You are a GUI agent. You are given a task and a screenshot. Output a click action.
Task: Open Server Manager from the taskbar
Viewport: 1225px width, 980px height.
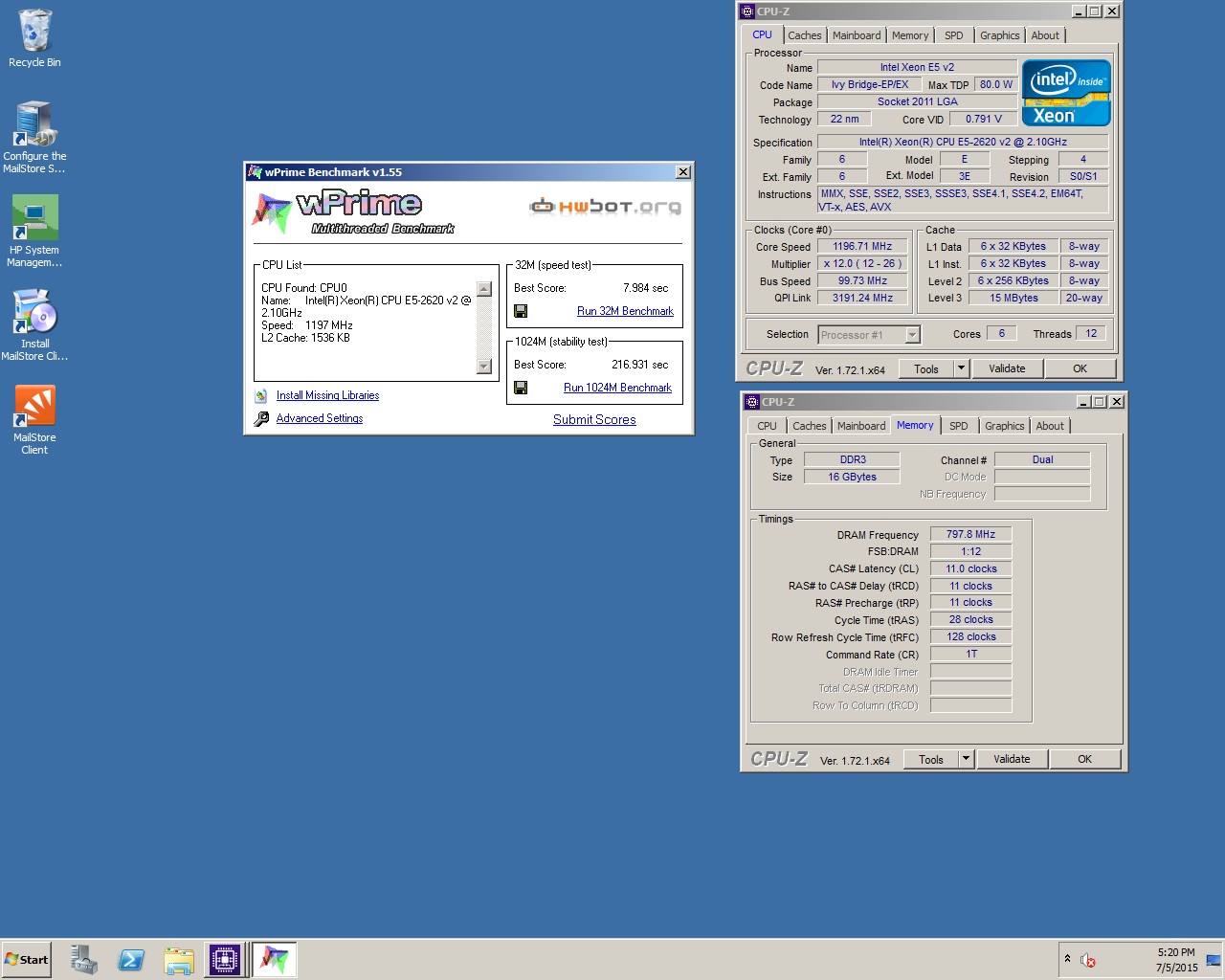pos(83,960)
